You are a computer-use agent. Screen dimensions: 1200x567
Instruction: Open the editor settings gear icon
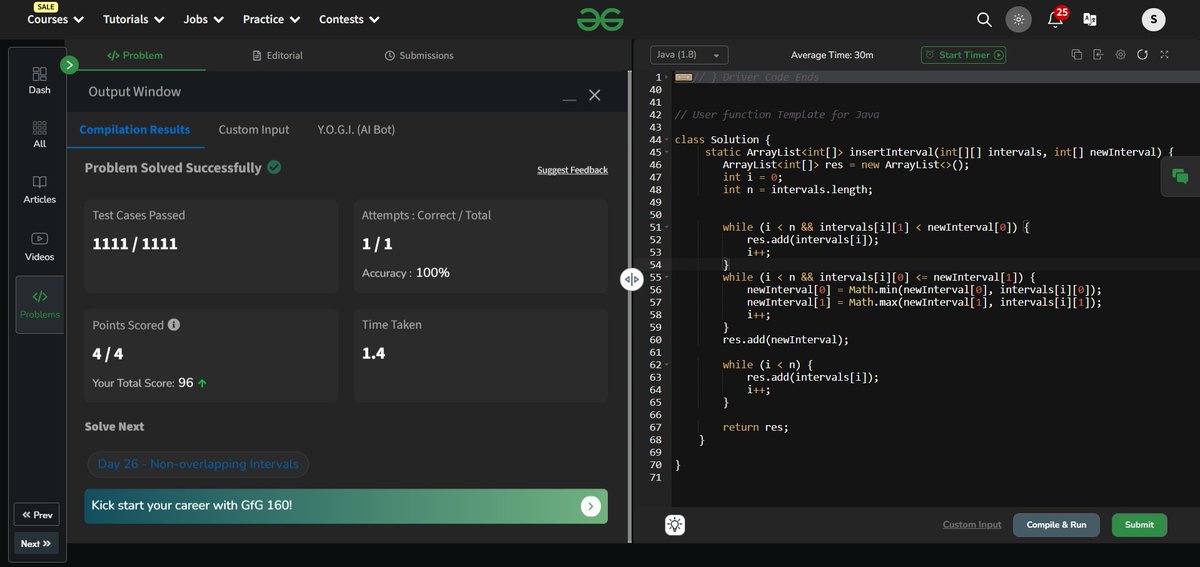(x=1120, y=55)
